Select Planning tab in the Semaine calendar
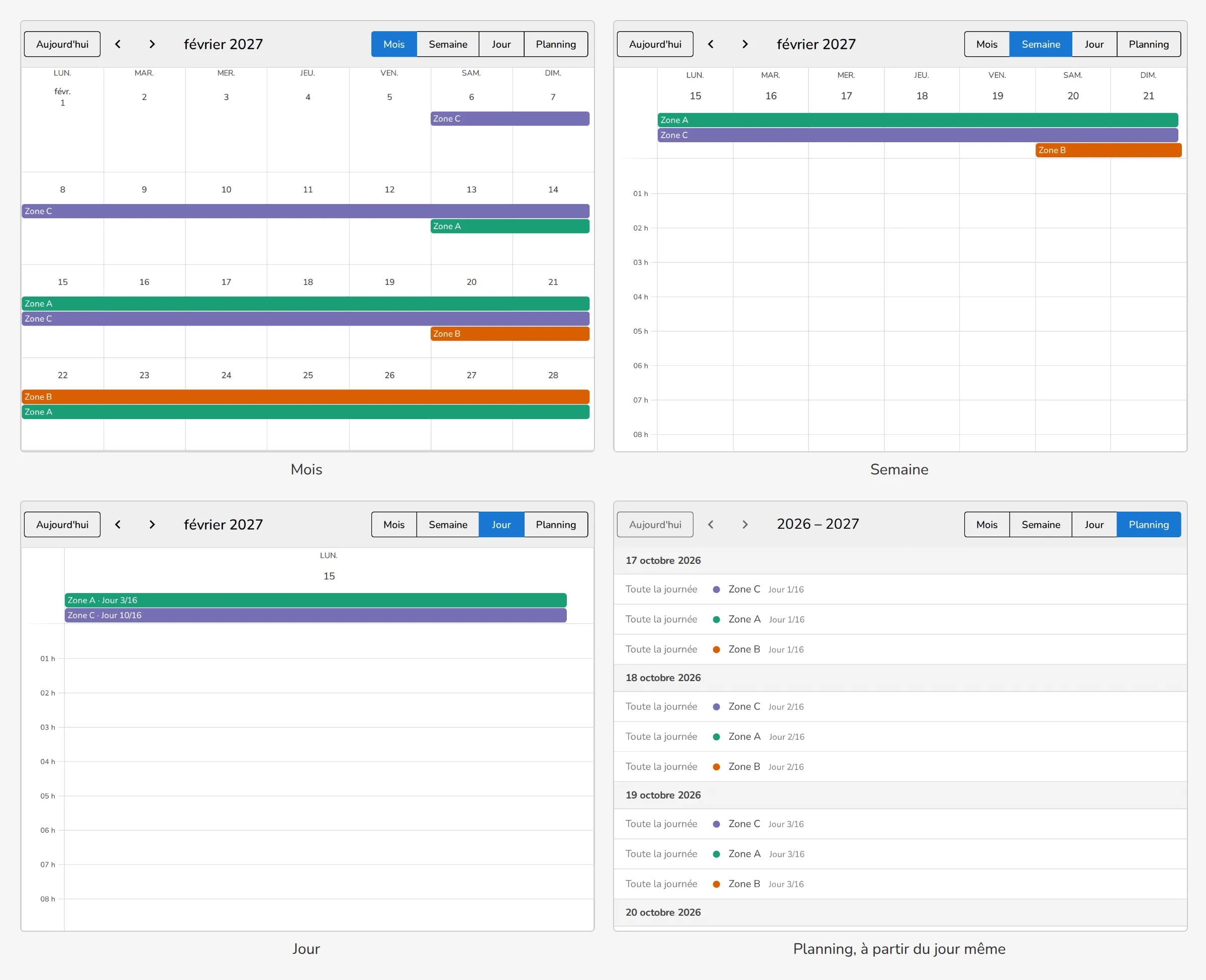Image resolution: width=1206 pixels, height=980 pixels. (x=1148, y=44)
